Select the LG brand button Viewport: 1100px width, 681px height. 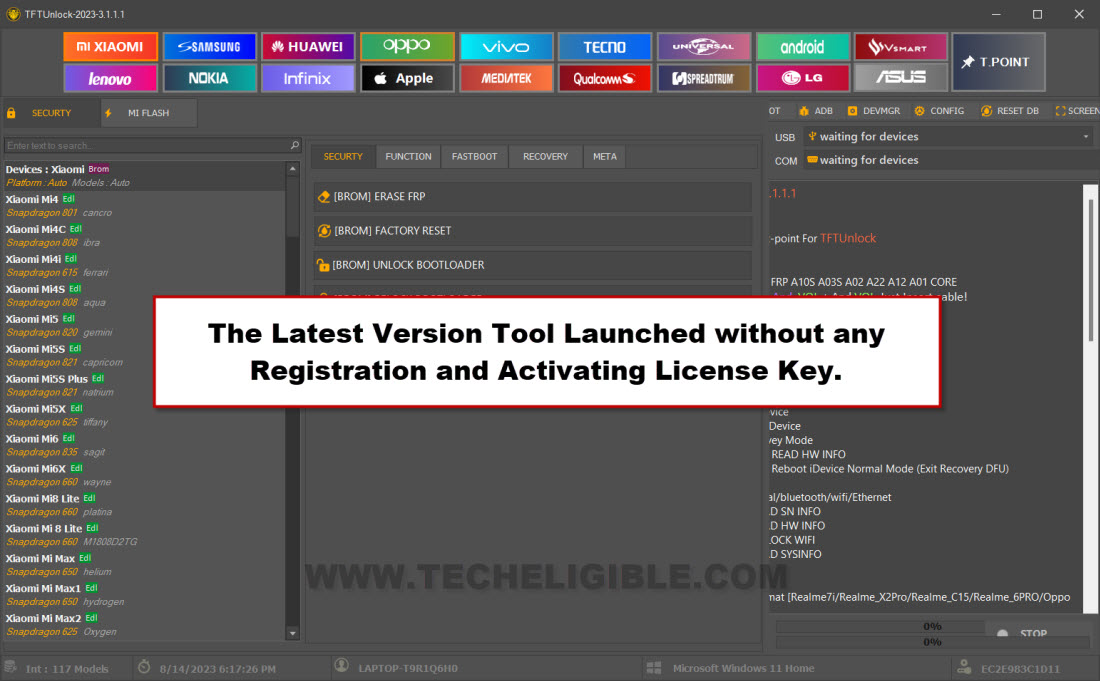pyautogui.click(x=803, y=79)
